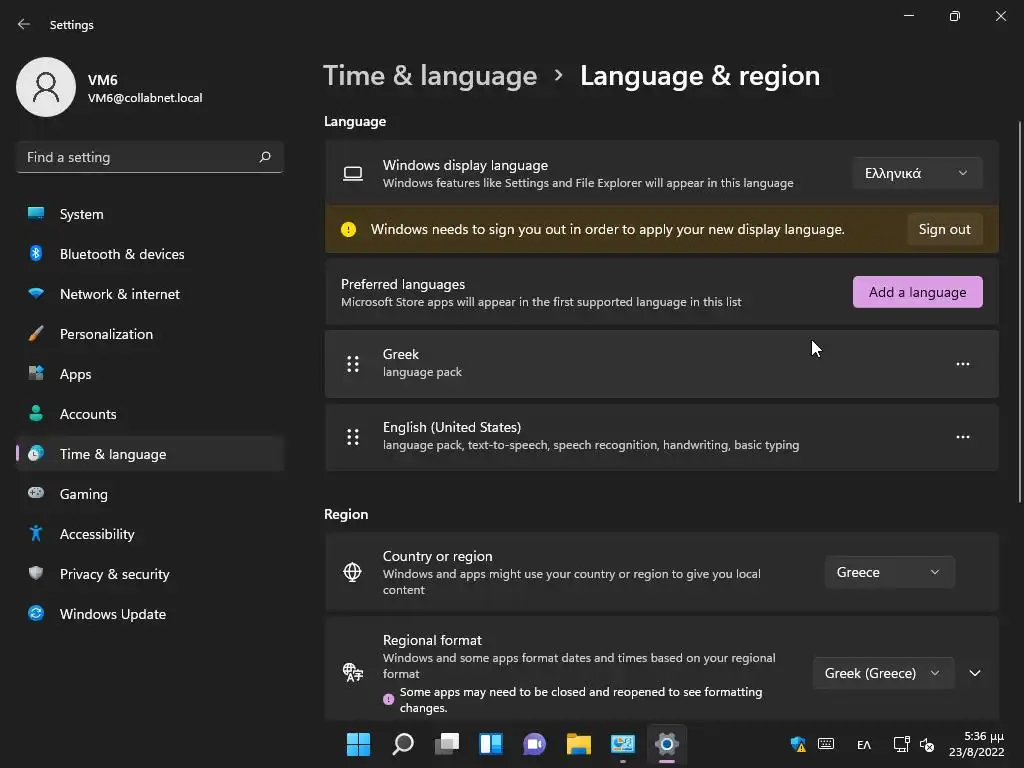Click the search magnifier in Find a setting
Viewport: 1024px width, 768px height.
click(265, 157)
